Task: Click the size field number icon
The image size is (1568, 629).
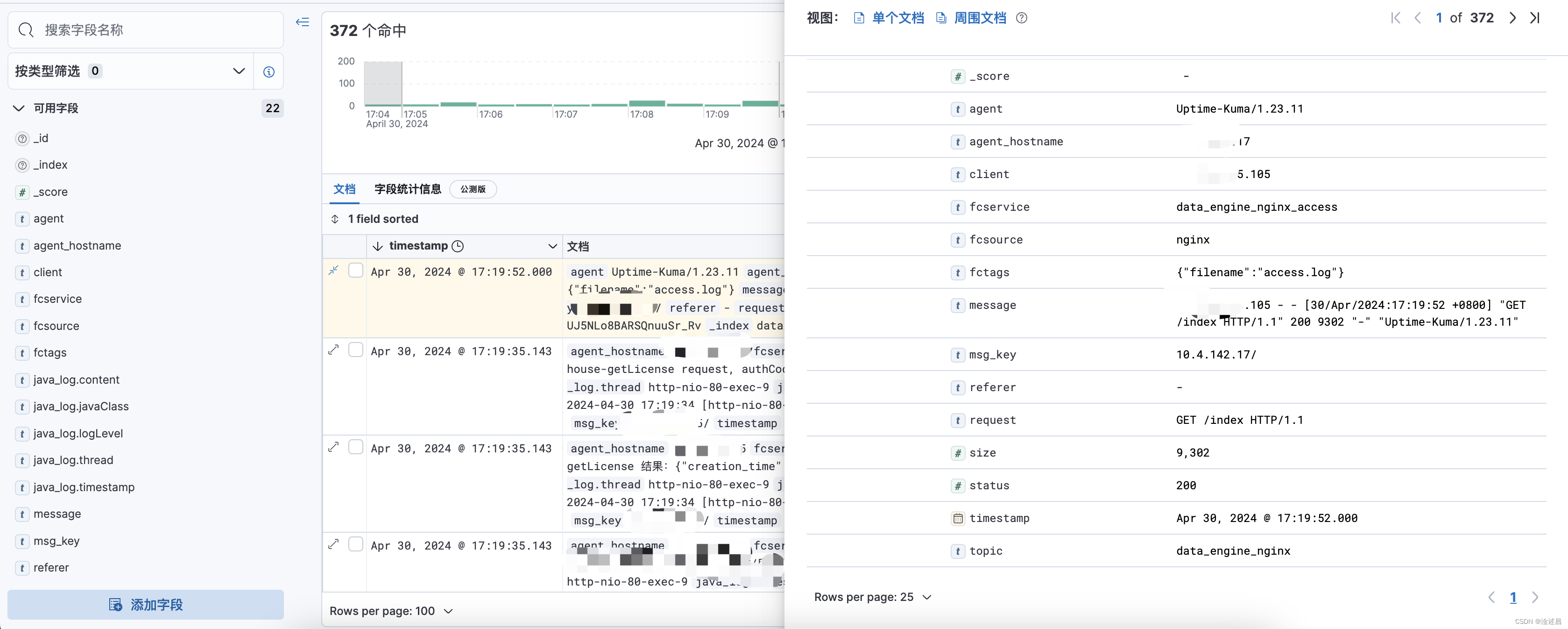Action: point(958,453)
